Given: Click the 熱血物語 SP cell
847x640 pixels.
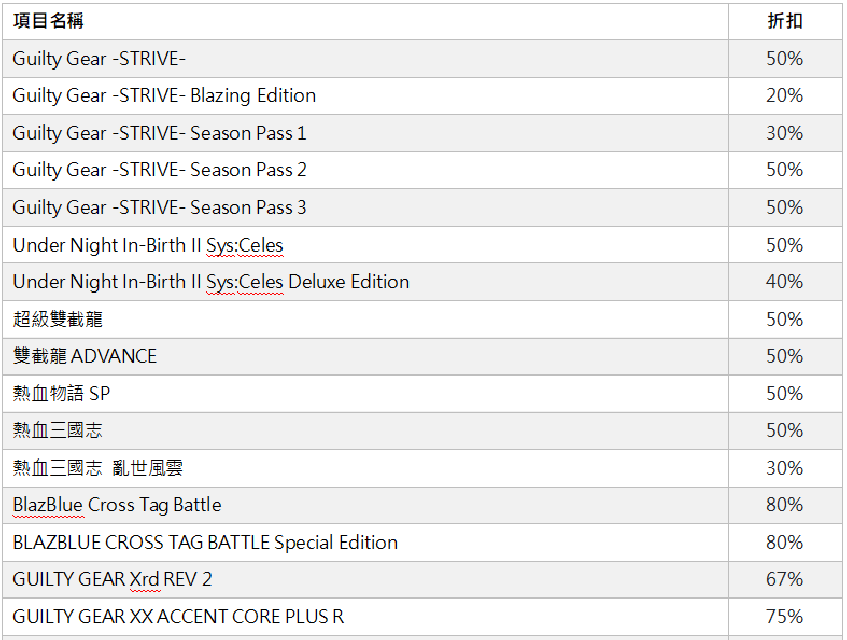Looking at the screenshot, I should [x=61, y=394].
